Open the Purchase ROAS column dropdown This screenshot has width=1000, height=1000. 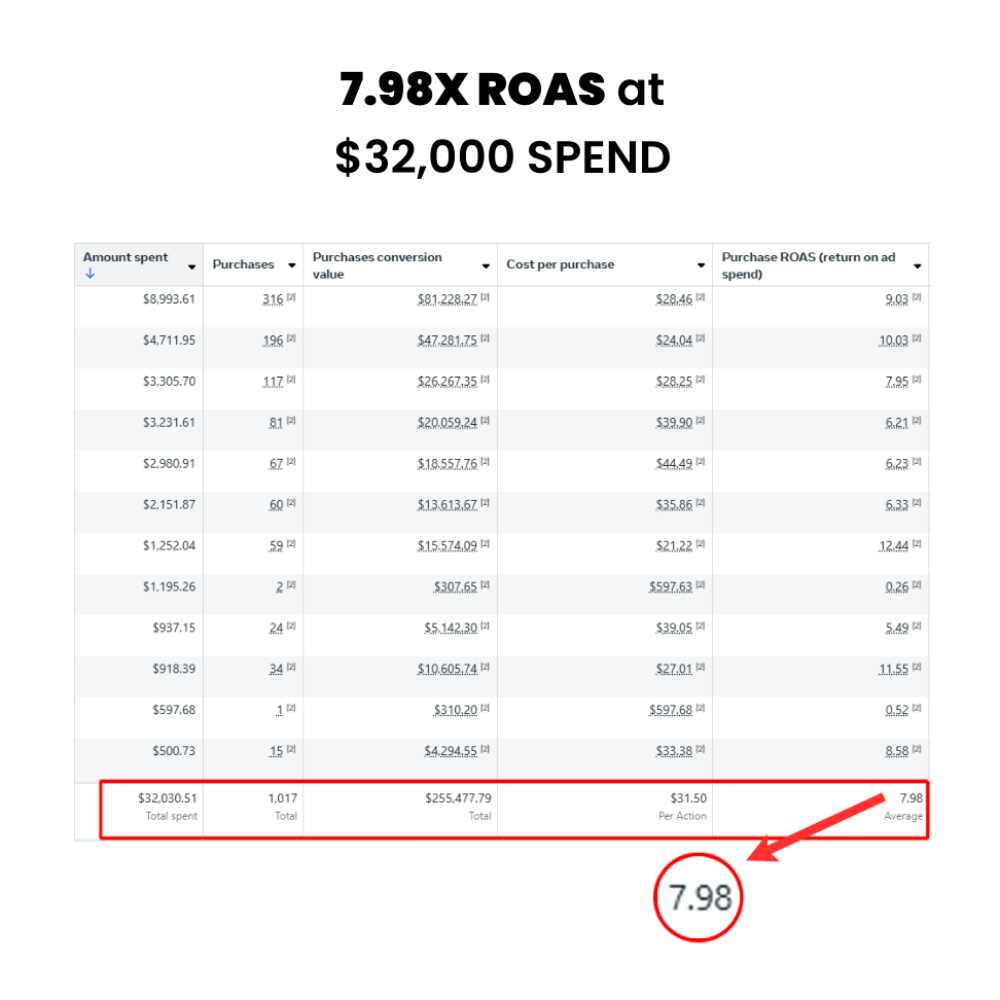916,264
